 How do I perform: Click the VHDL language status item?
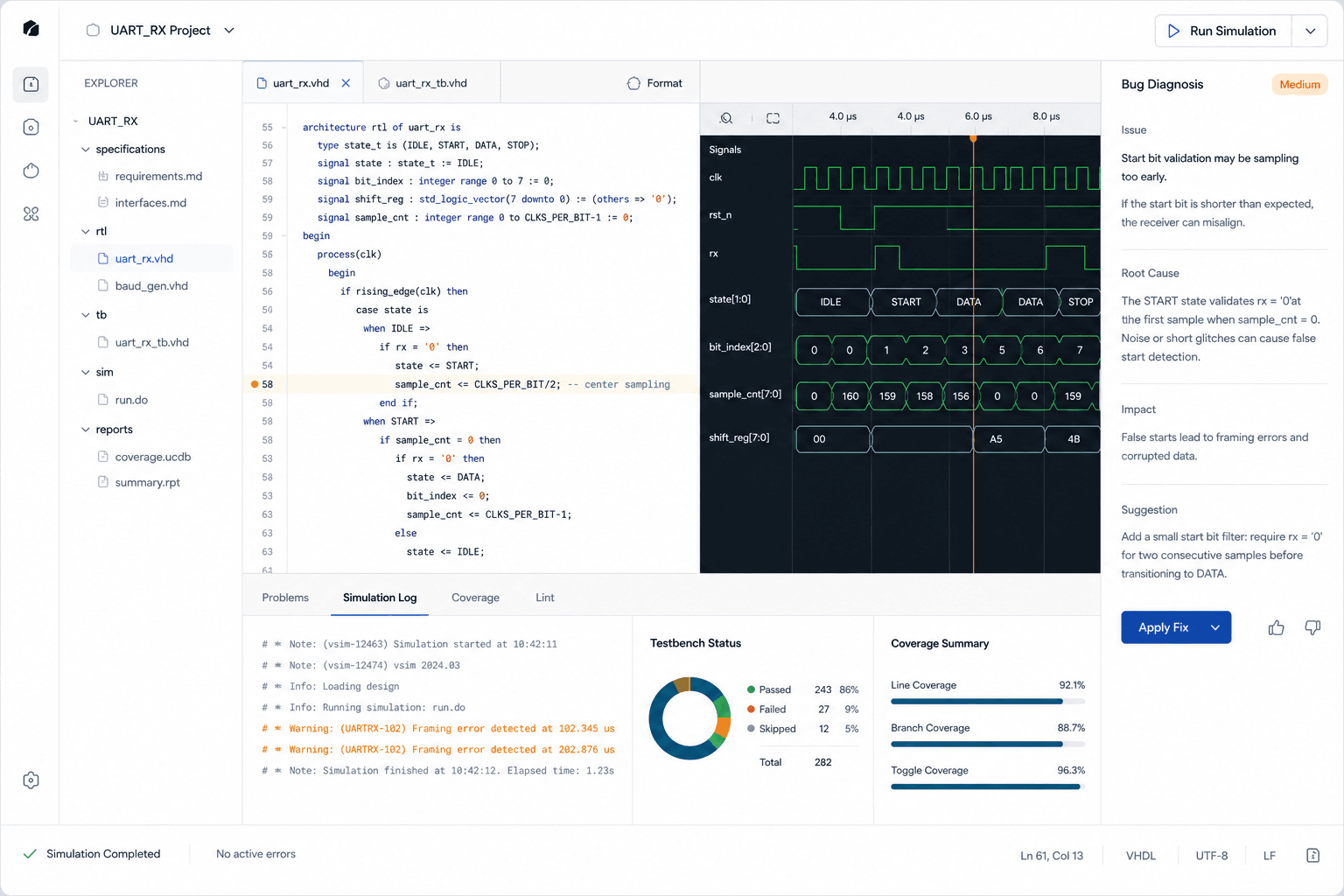[x=1140, y=856]
